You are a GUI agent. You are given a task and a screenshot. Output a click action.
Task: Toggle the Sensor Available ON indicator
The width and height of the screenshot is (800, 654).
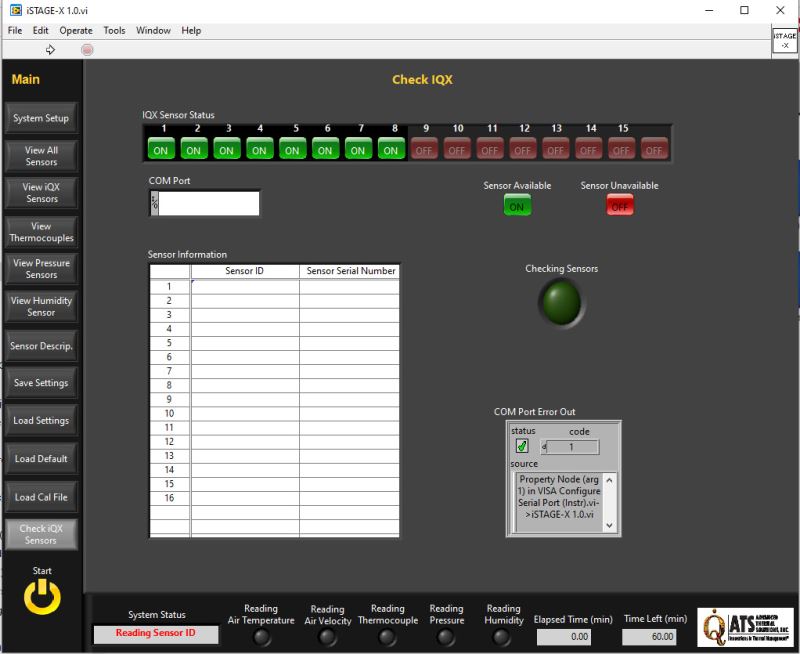click(517, 206)
